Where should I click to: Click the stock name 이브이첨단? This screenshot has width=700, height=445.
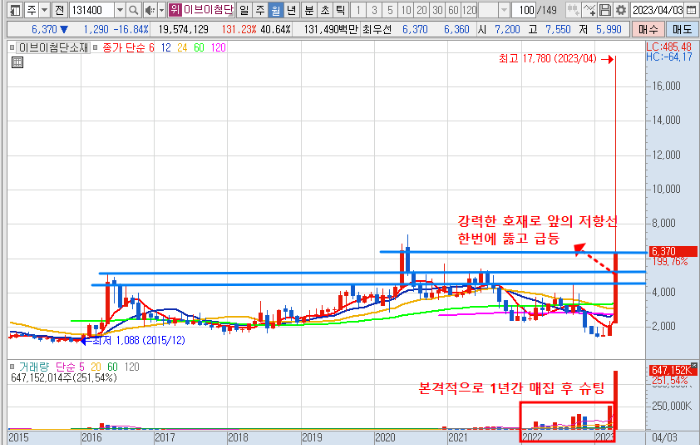pyautogui.click(x=208, y=9)
